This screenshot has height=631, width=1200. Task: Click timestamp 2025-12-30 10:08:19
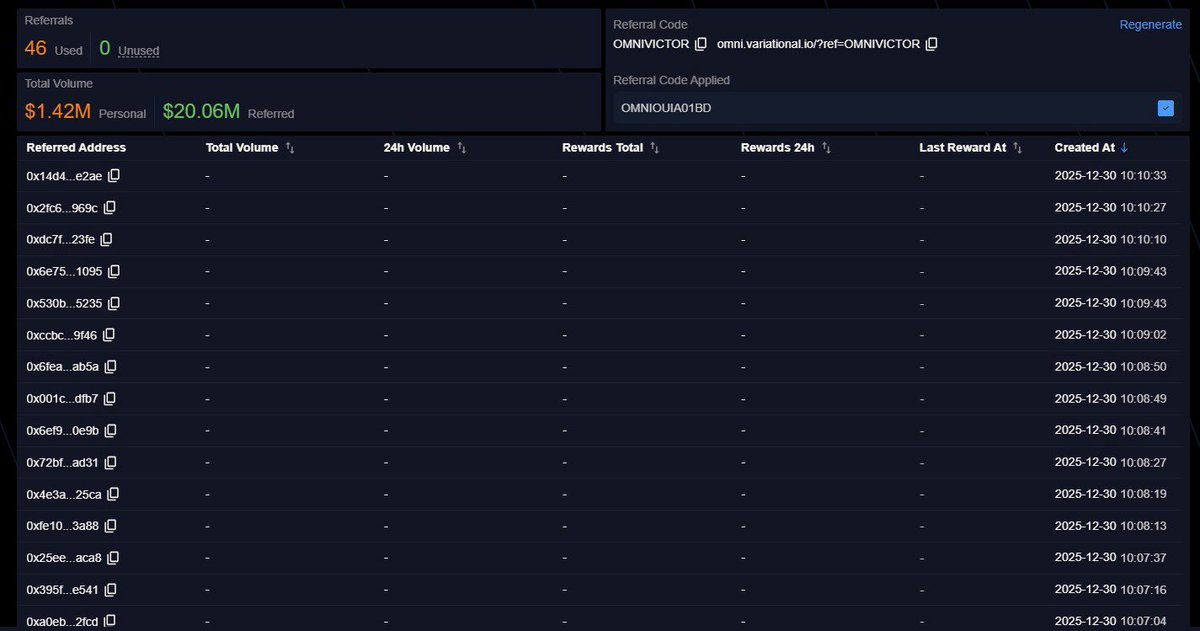(x=1111, y=494)
